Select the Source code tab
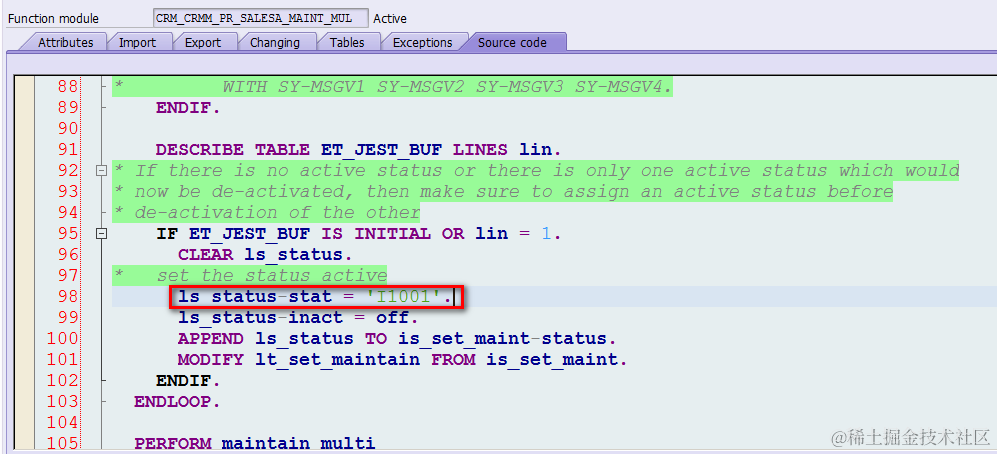 512,43
